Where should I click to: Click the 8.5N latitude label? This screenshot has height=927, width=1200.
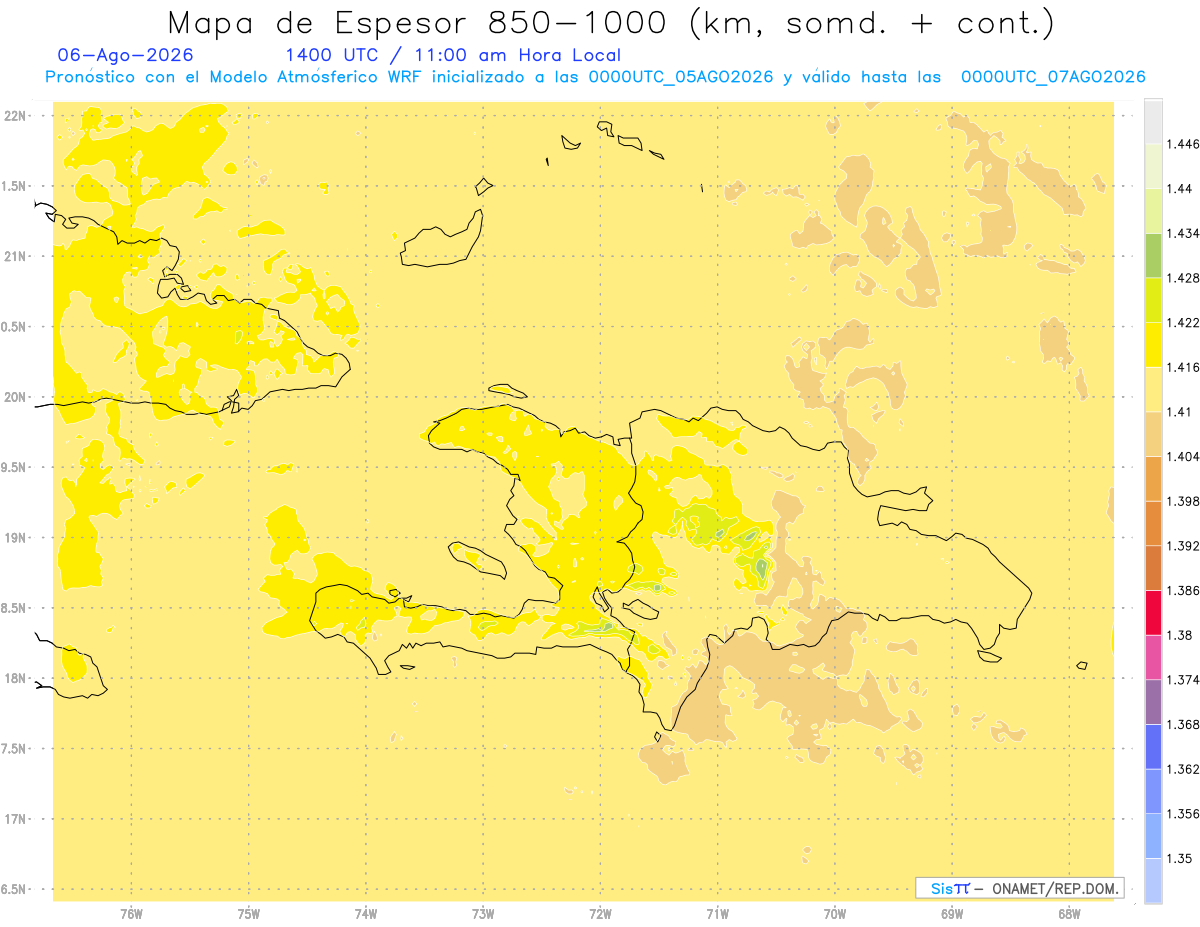tap(15, 608)
